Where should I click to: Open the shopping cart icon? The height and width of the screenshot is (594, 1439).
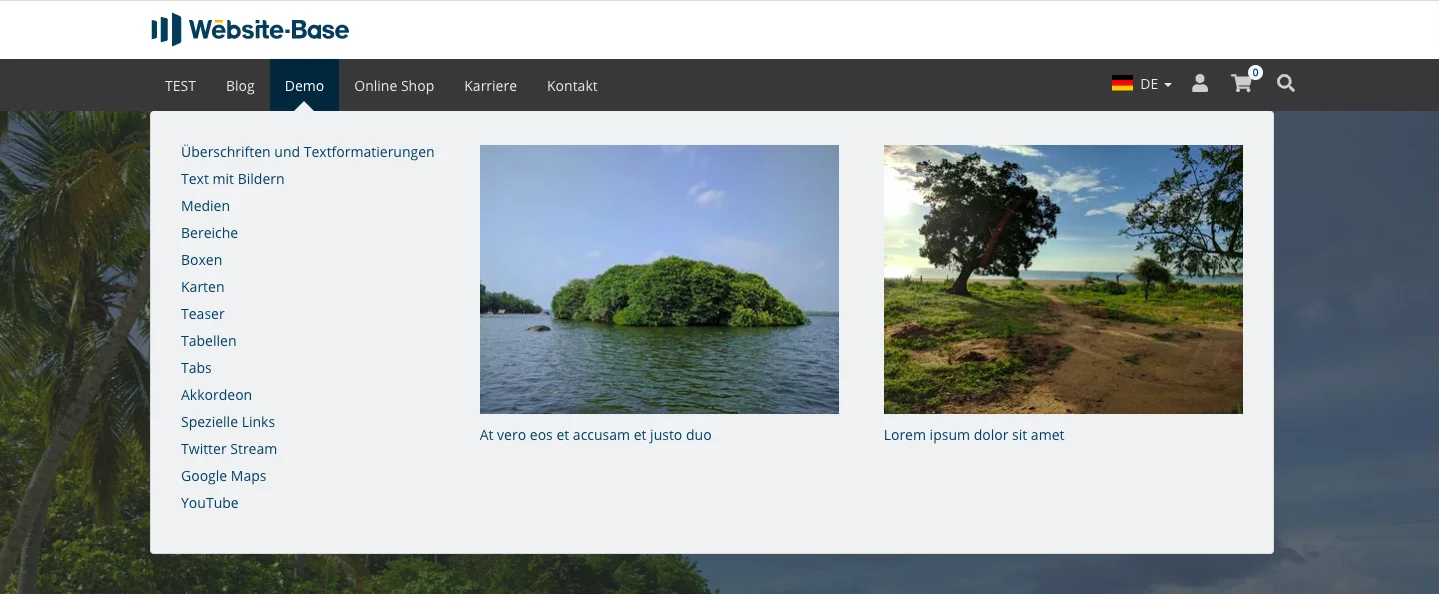point(1241,85)
